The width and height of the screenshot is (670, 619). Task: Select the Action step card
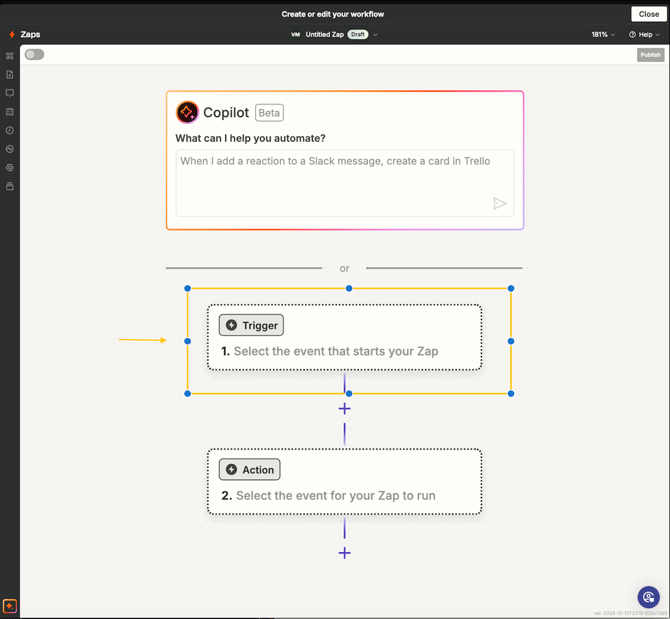coord(344,481)
